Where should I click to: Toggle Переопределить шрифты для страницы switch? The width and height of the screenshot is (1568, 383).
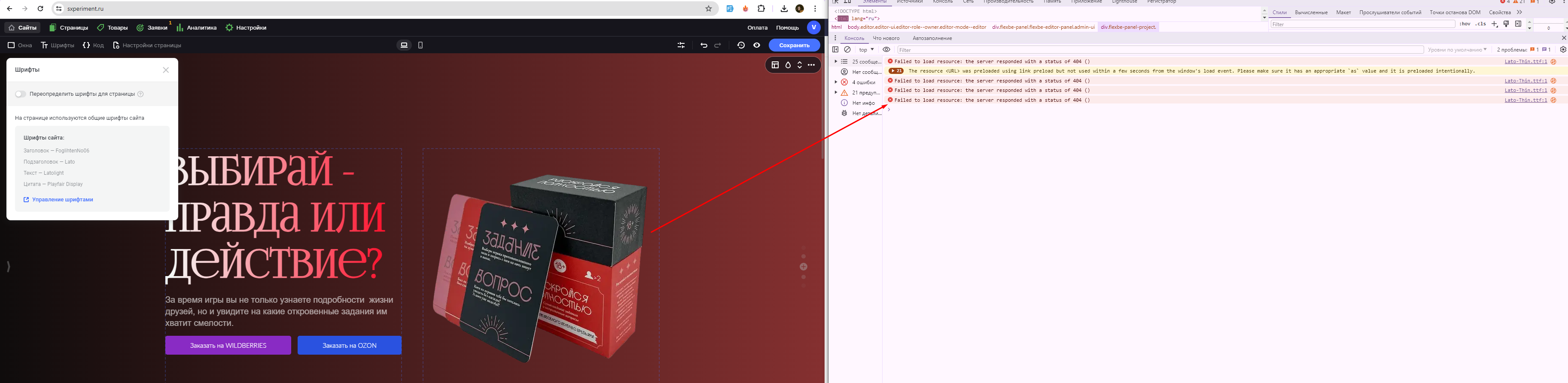pos(21,94)
